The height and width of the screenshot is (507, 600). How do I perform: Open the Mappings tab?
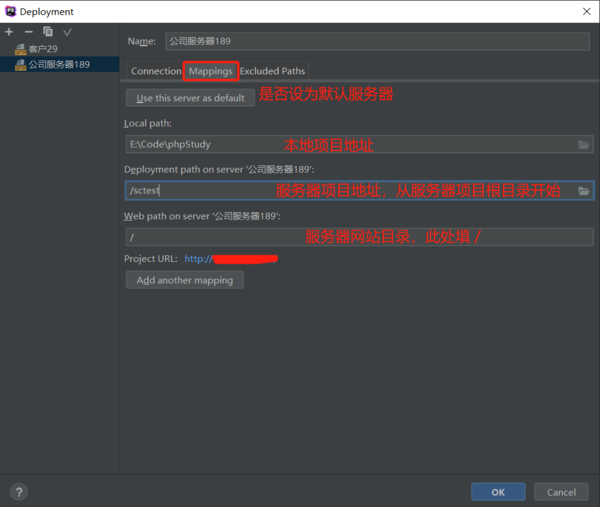(211, 71)
